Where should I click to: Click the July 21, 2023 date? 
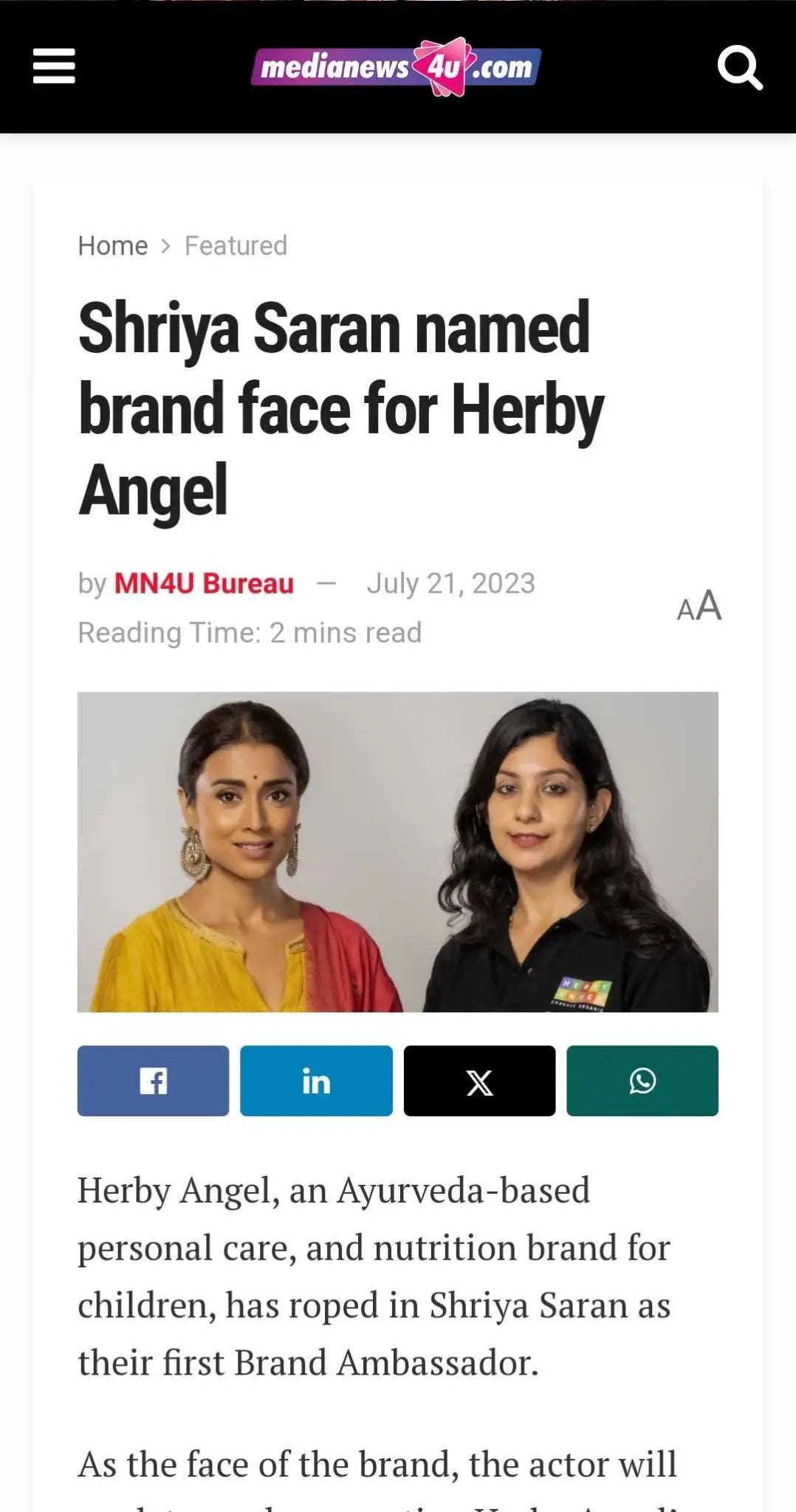[450, 583]
